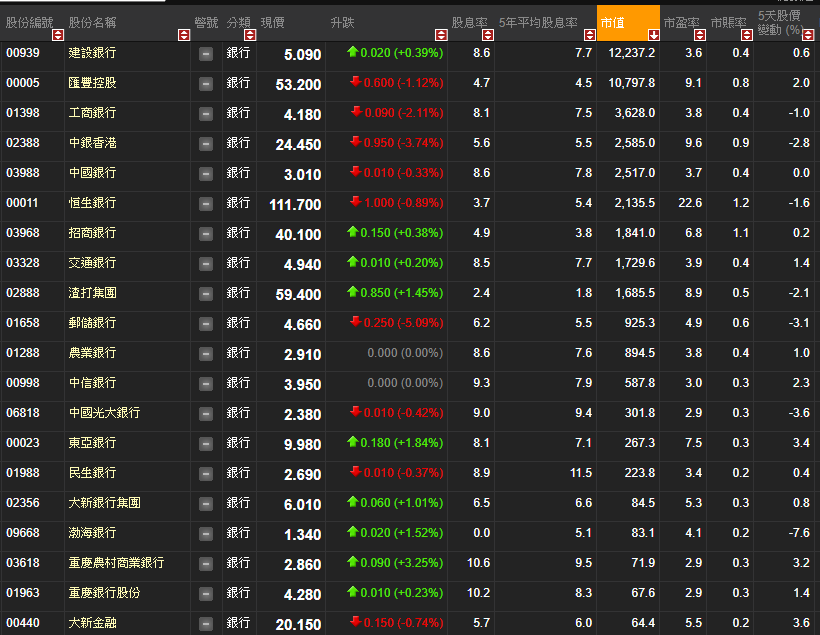Click the minus button for 渤海銀行

coord(206,534)
